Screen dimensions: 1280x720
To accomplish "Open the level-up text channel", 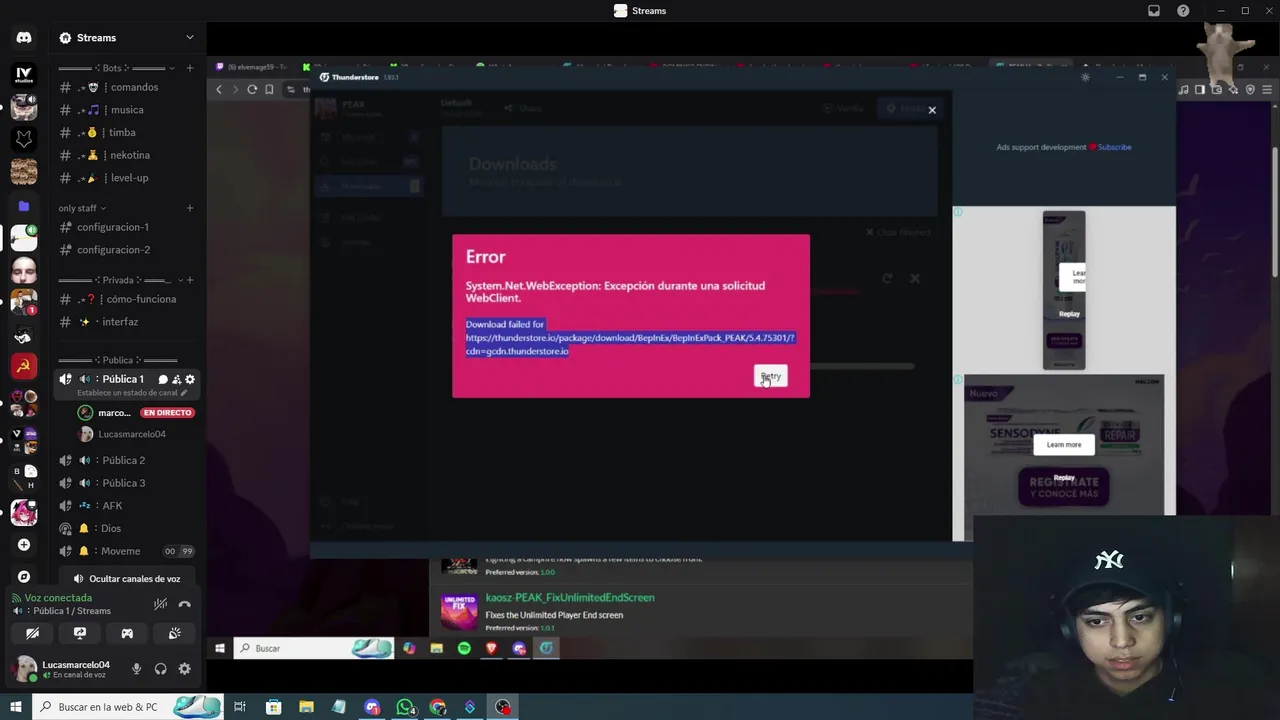I will click(x=126, y=178).
